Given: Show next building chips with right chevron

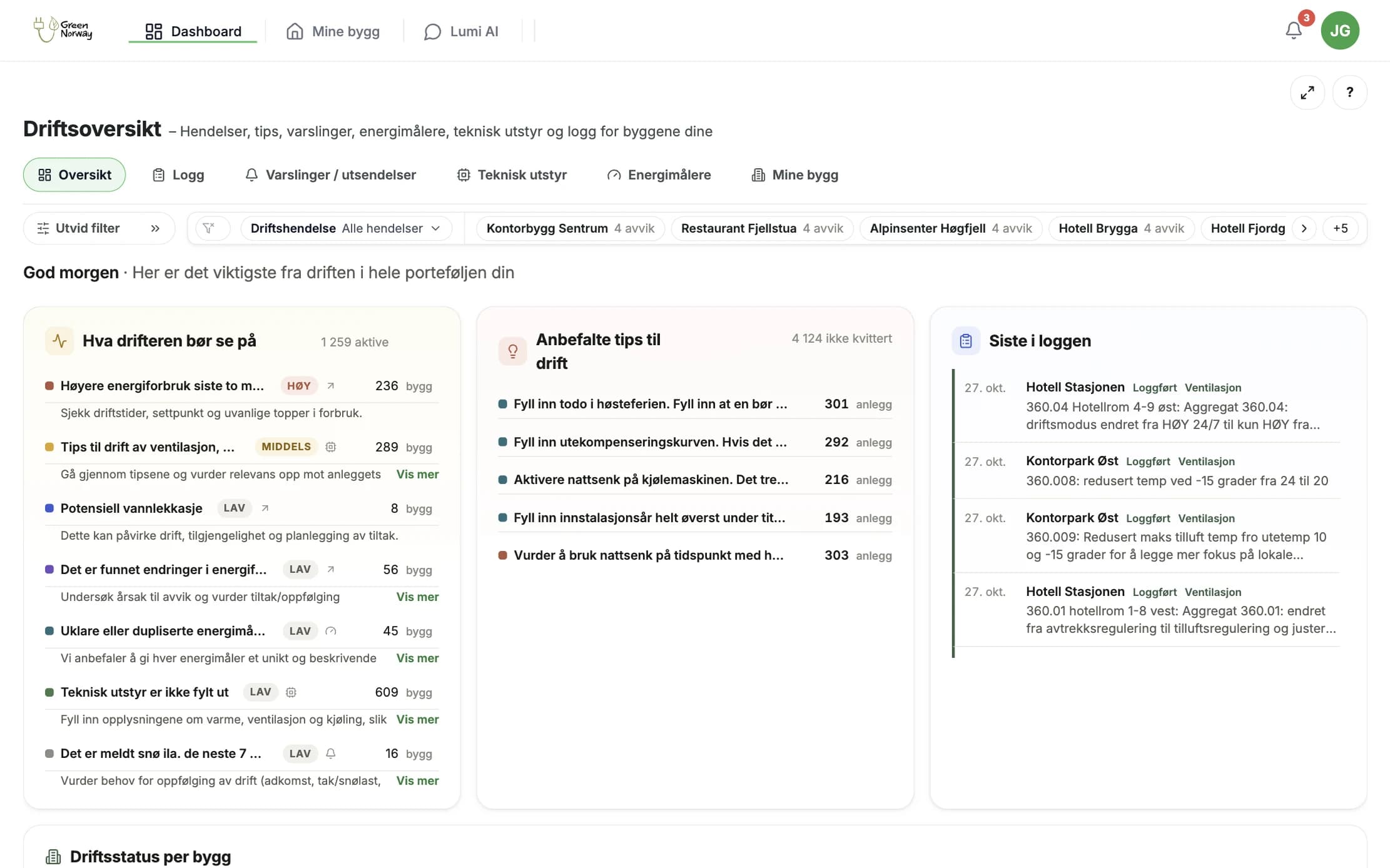Looking at the screenshot, I should pyautogui.click(x=1304, y=228).
